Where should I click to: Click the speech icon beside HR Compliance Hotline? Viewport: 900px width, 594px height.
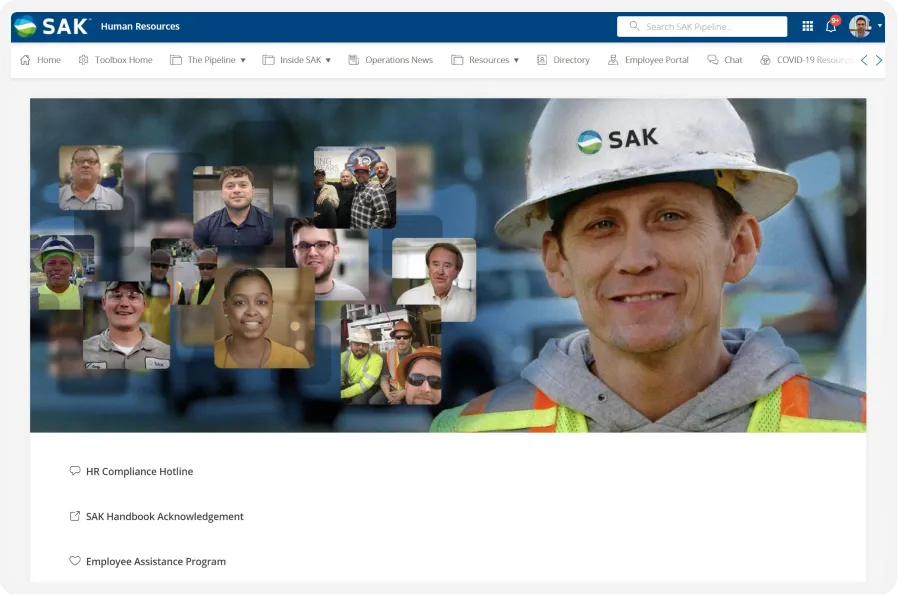pyautogui.click(x=74, y=470)
